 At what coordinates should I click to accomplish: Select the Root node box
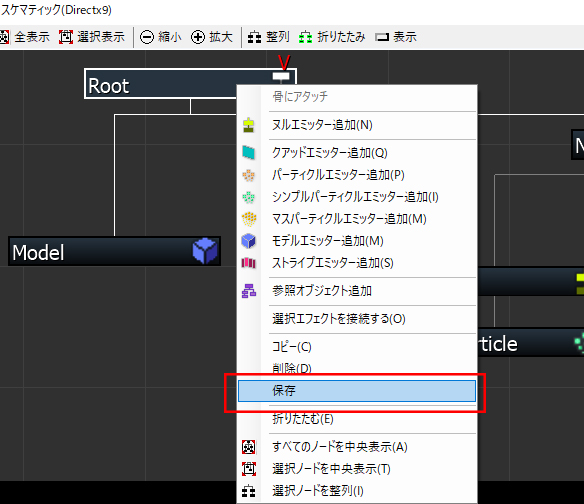pyautogui.click(x=160, y=84)
